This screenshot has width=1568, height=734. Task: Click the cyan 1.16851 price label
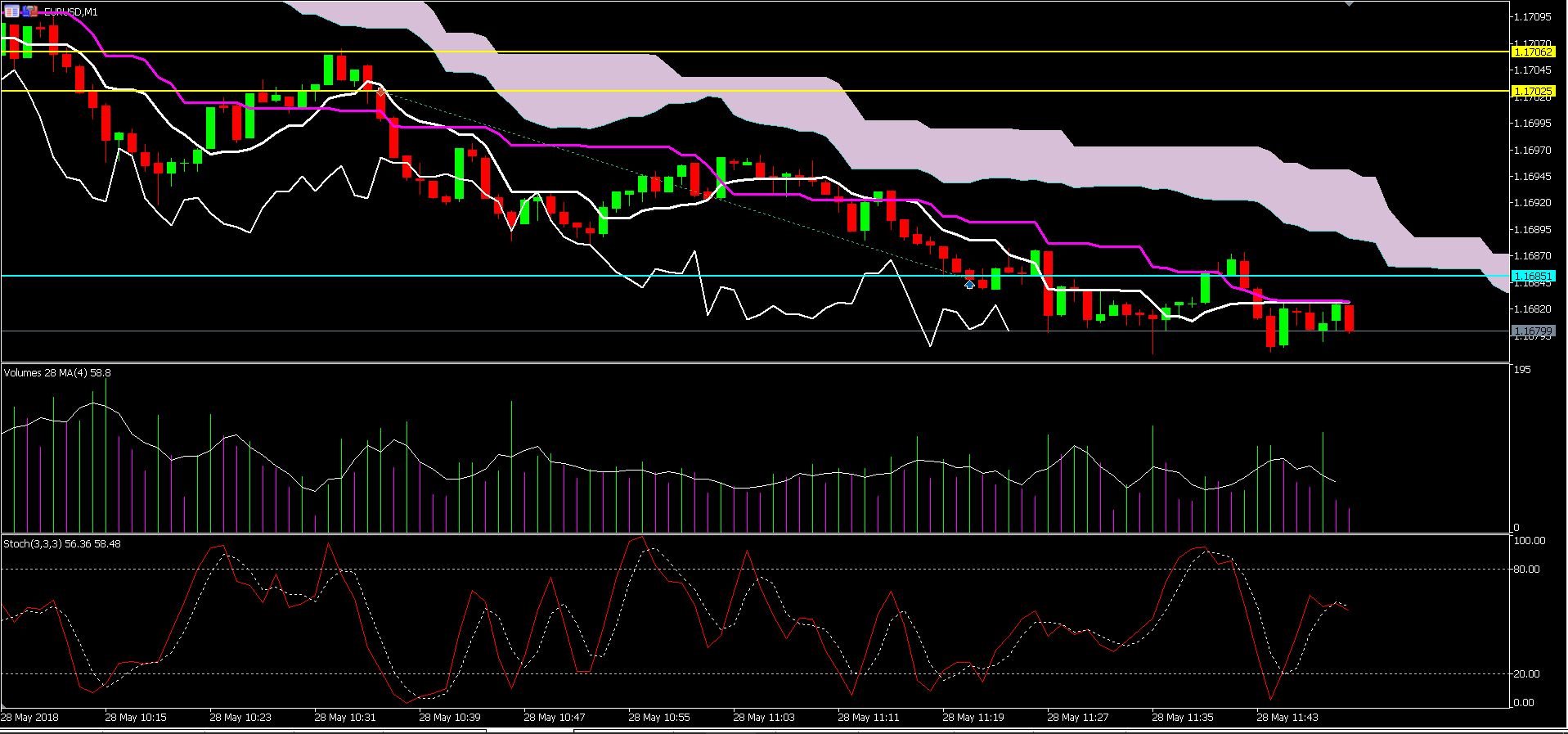pos(1533,277)
